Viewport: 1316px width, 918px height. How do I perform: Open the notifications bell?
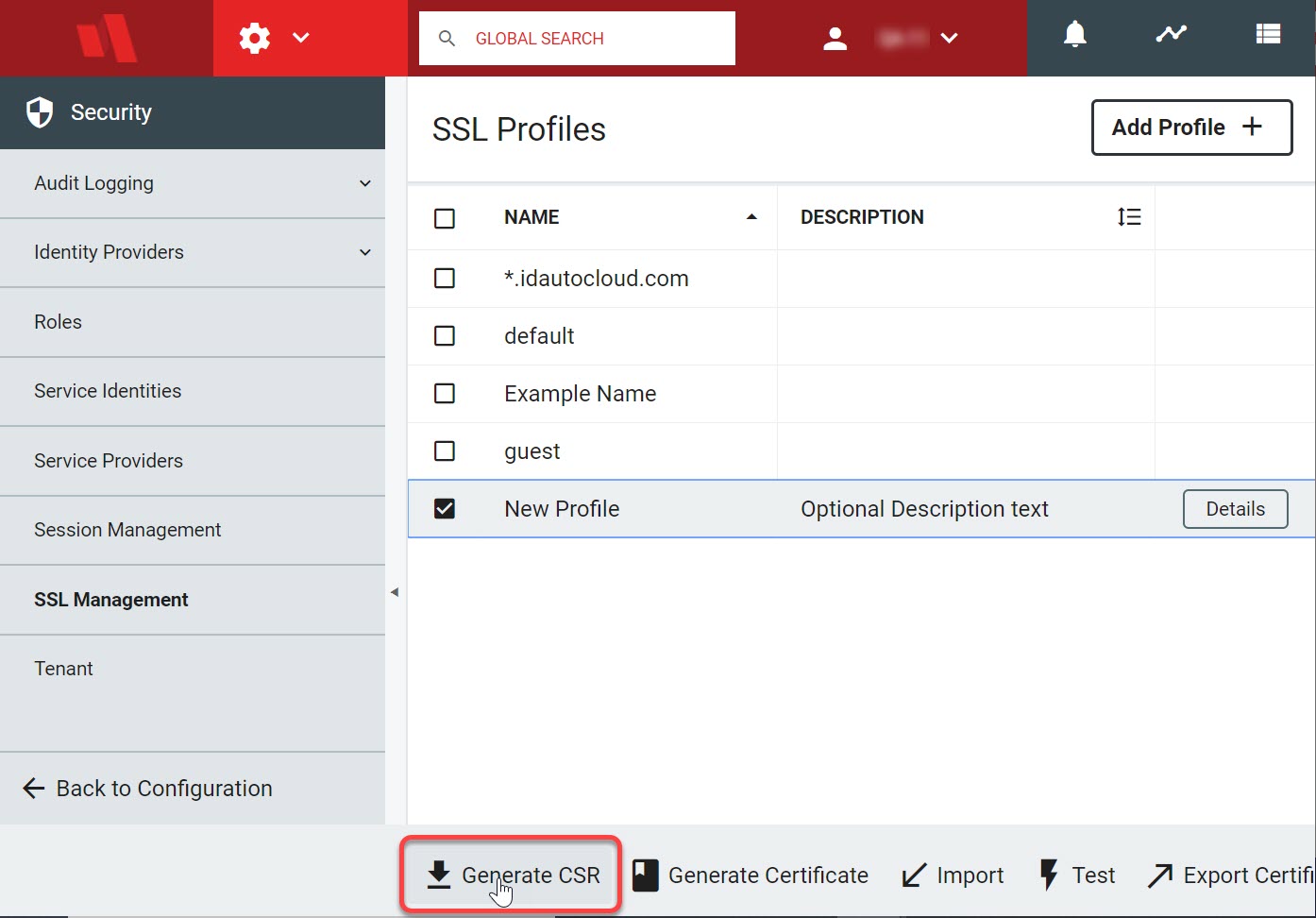coord(1075,34)
